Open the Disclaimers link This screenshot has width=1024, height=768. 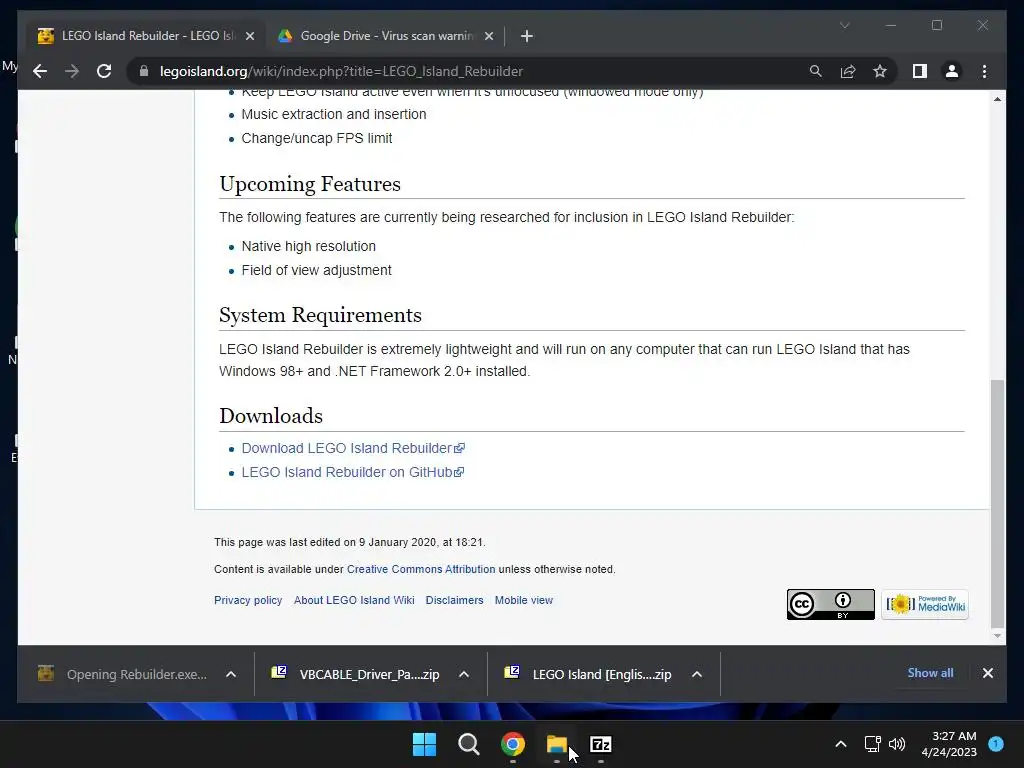point(455,600)
